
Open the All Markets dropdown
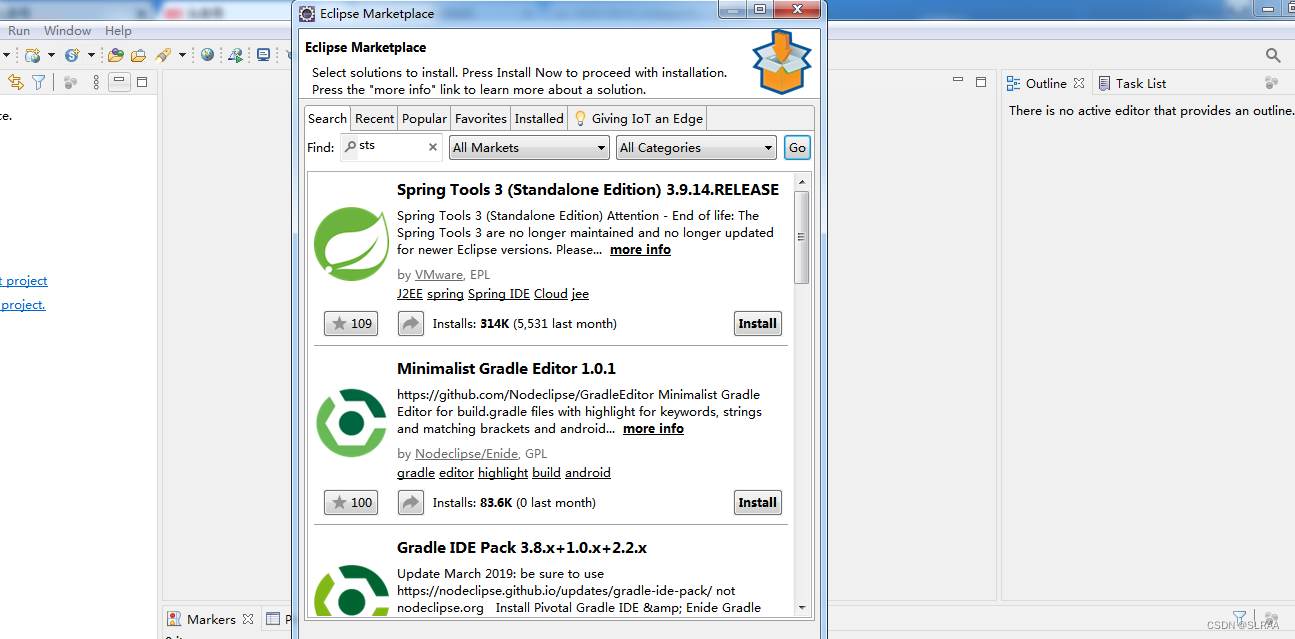529,147
